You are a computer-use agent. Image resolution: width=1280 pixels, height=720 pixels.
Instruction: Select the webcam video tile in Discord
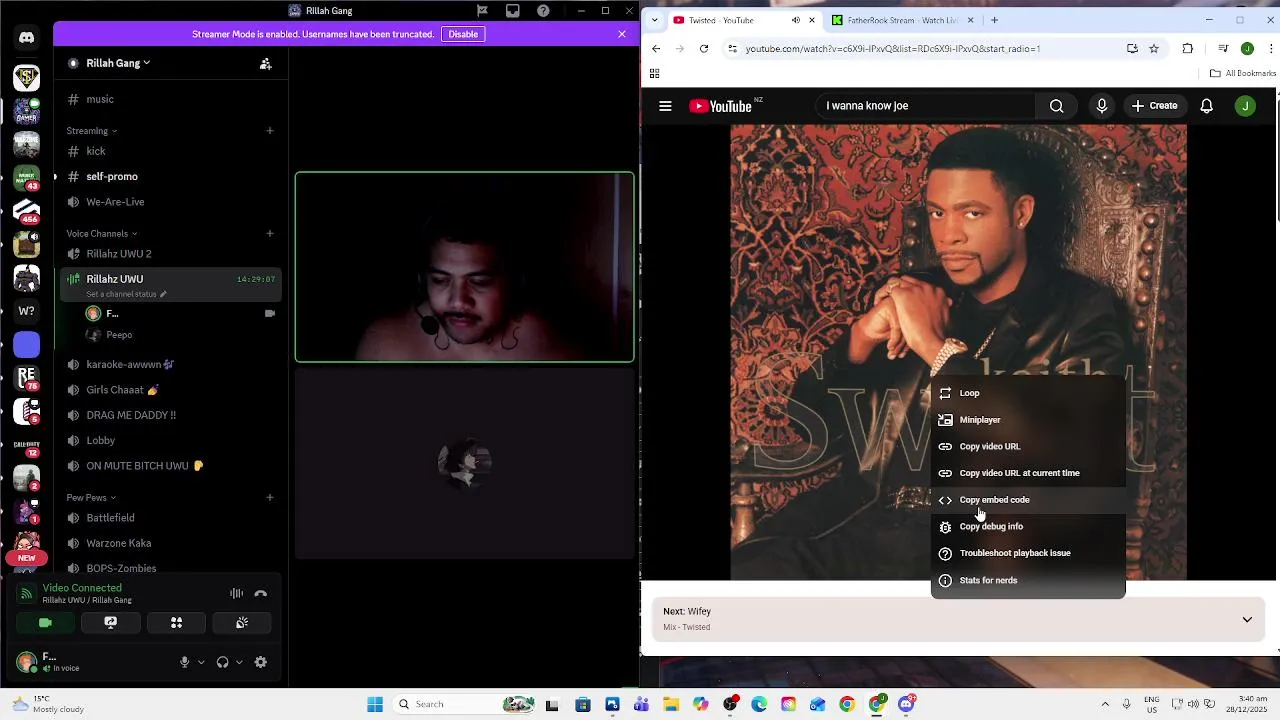pyautogui.click(x=464, y=267)
